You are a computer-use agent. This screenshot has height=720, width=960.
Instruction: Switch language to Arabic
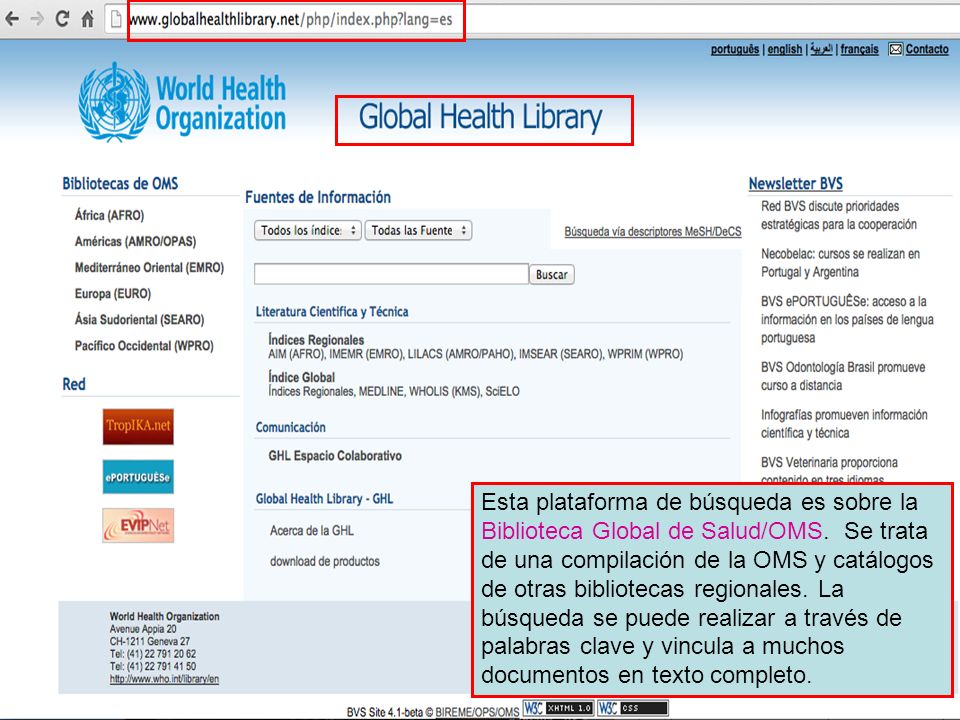(x=821, y=49)
